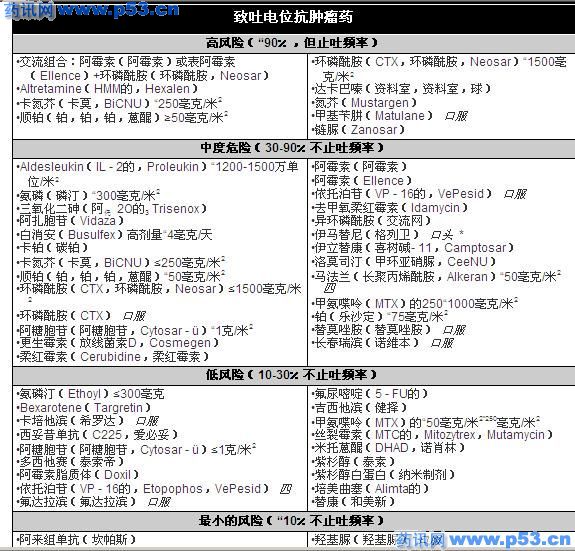The width and height of the screenshot is (575, 551).
Task: Click the 致吐电位抗肿瘤药 table title
Action: pyautogui.click(x=293, y=17)
